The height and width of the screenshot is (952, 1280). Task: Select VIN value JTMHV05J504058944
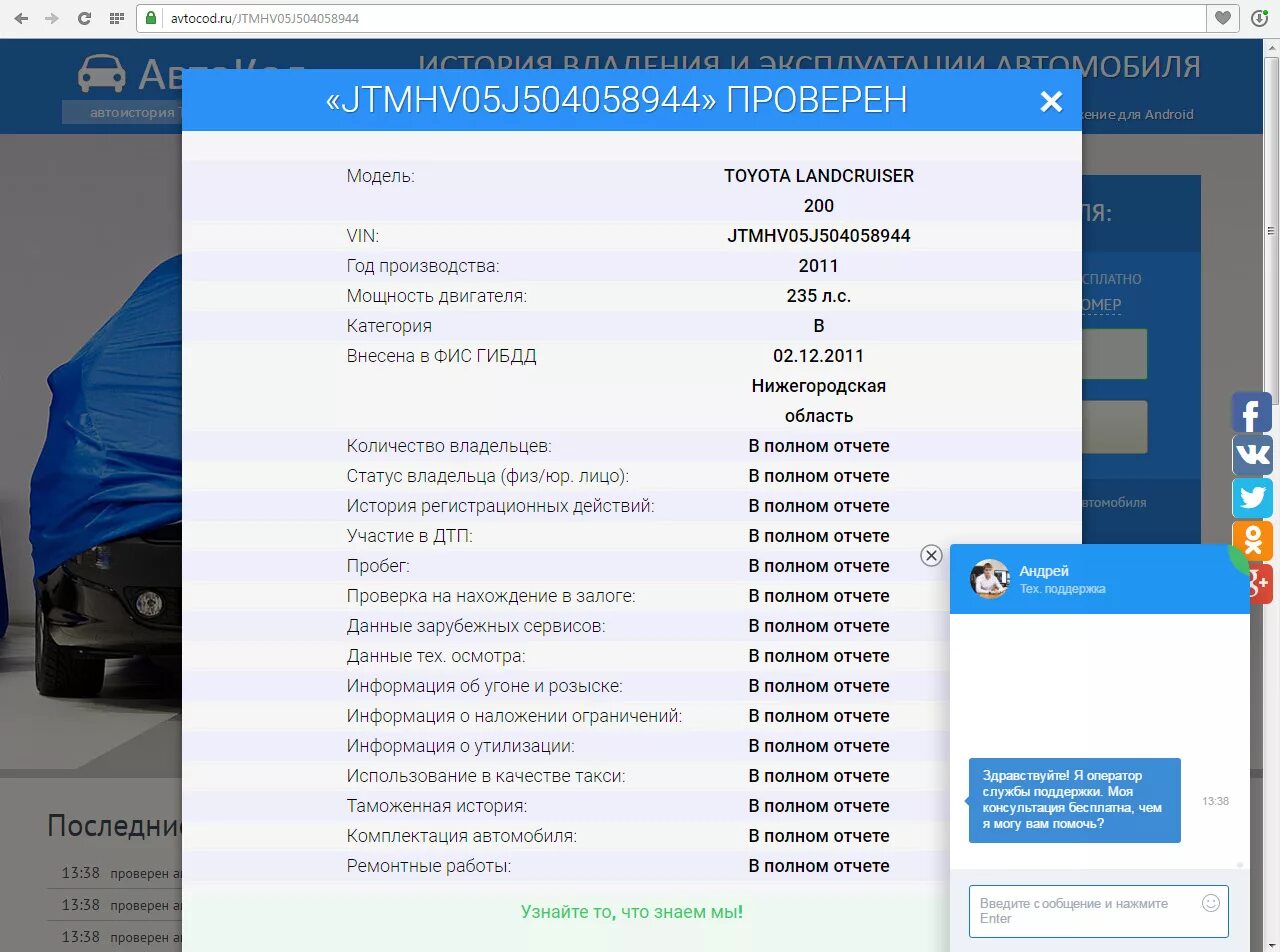tap(819, 236)
